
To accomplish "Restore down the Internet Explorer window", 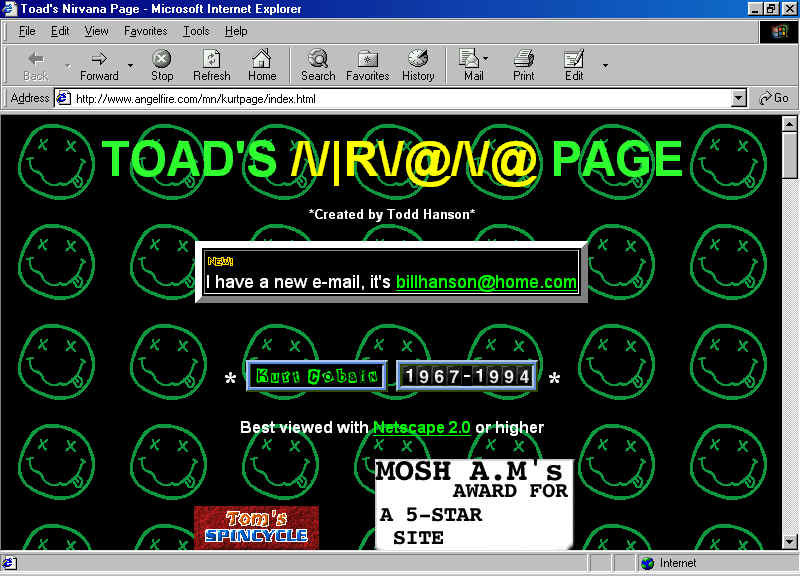I will click(770, 9).
